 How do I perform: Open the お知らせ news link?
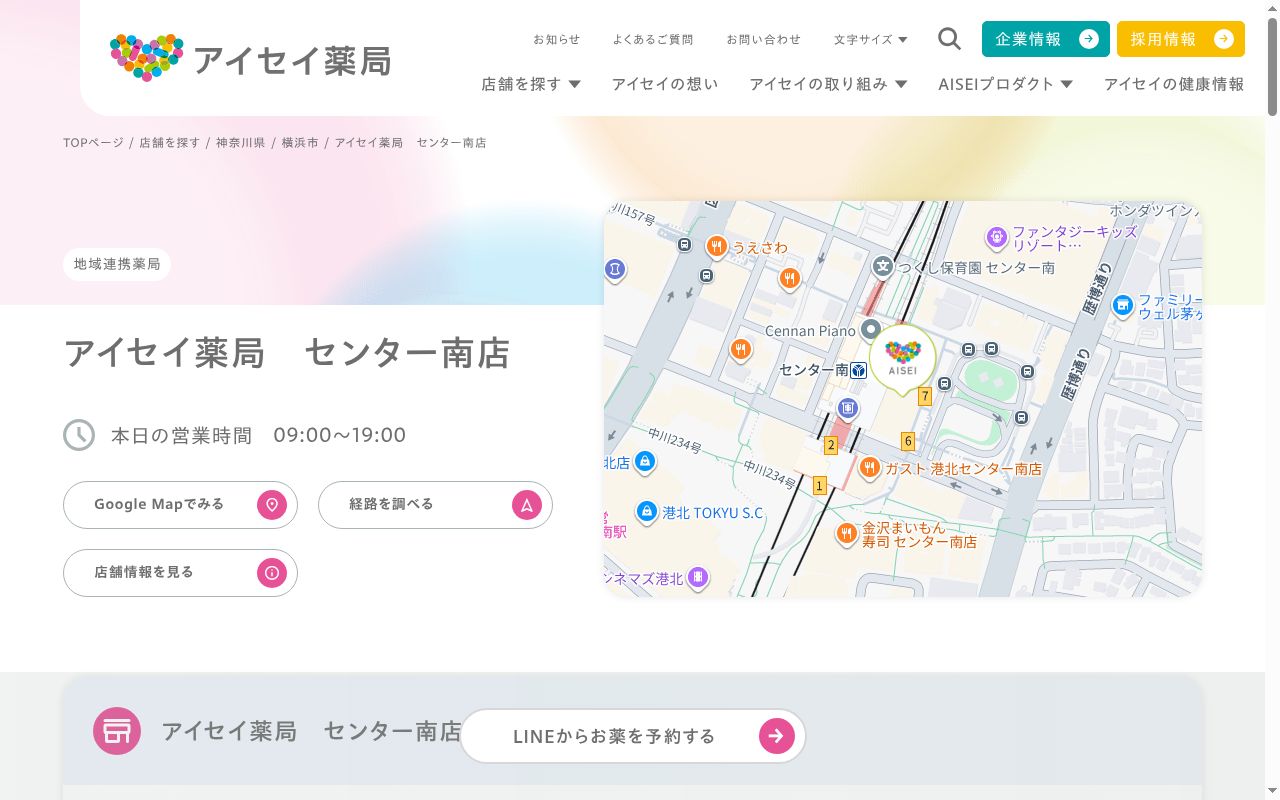click(556, 40)
